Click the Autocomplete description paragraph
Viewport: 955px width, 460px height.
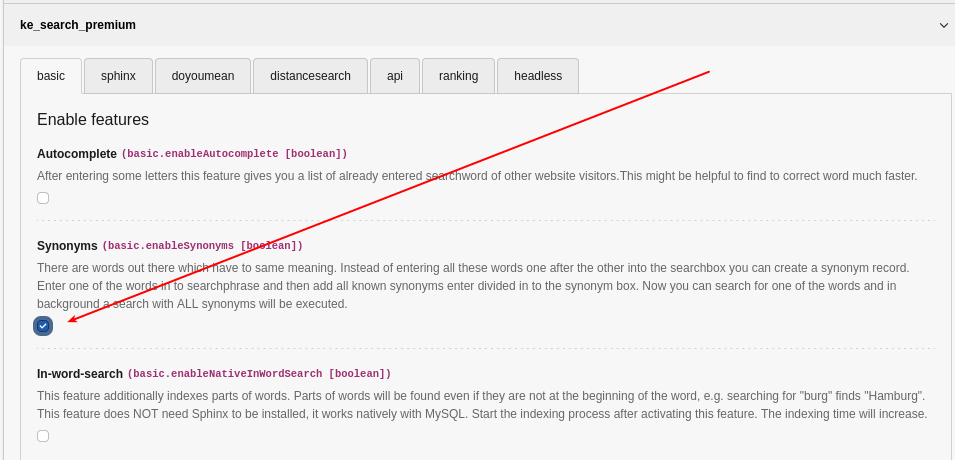477,176
